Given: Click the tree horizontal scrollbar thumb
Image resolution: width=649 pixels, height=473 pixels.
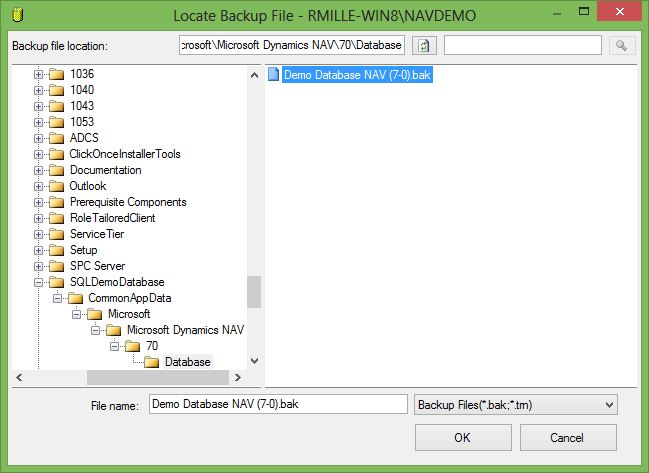Looking at the screenshot, I should pos(158,377).
